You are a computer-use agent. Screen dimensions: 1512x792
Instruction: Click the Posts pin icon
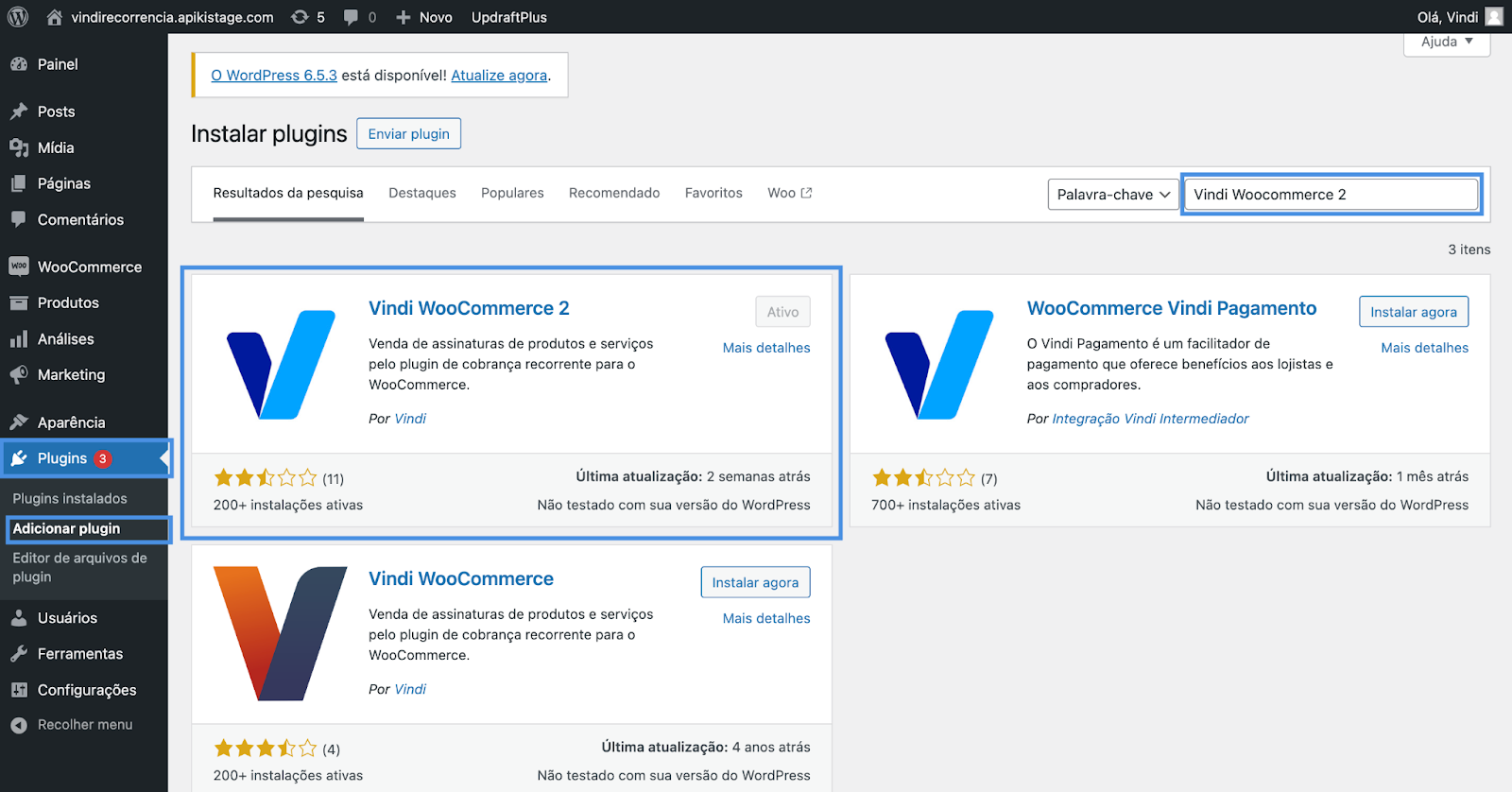click(19, 112)
